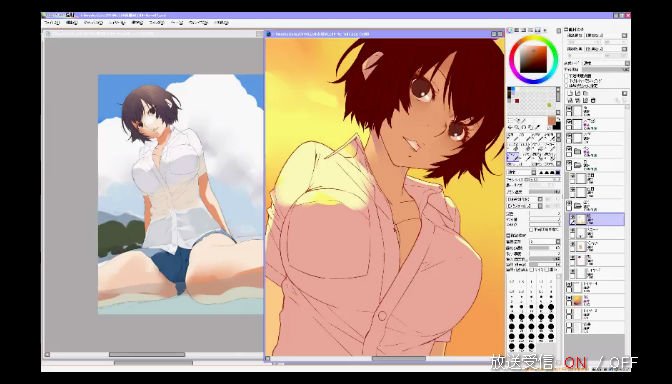Click the merge down layer icon
Image resolution: width=672 pixels, height=384 pixels.
point(577,100)
